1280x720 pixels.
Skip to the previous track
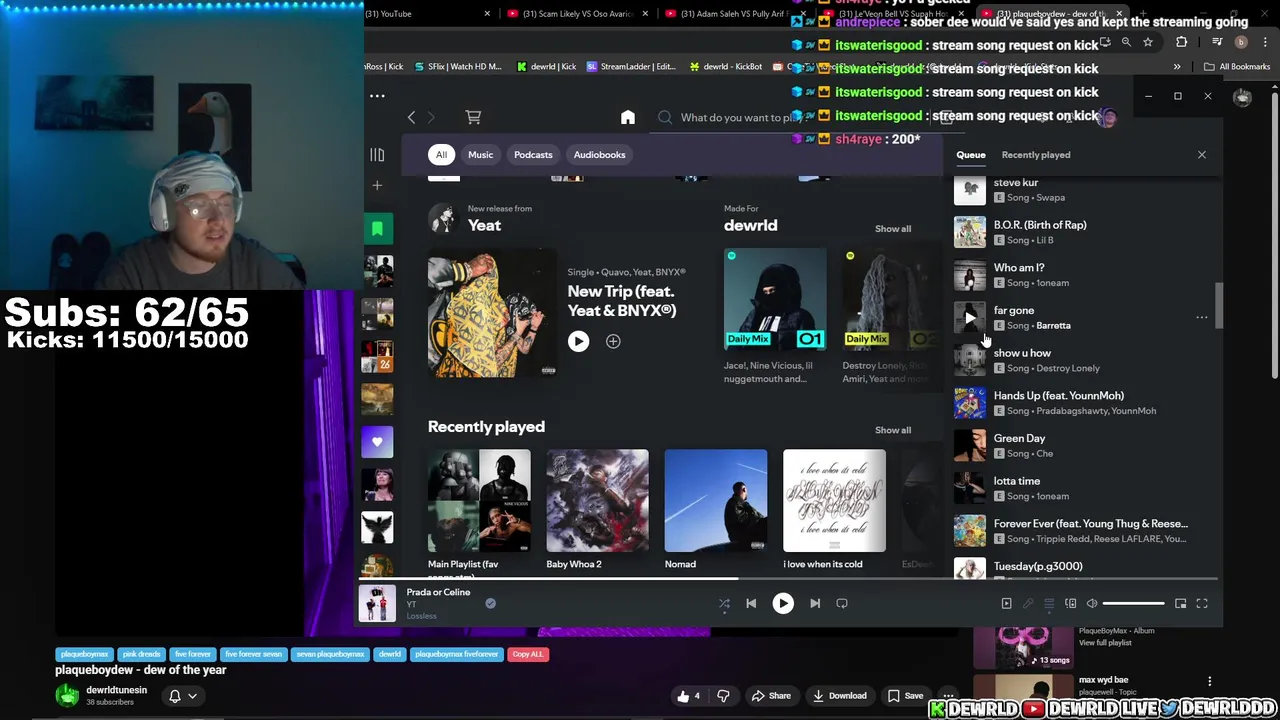(x=751, y=603)
